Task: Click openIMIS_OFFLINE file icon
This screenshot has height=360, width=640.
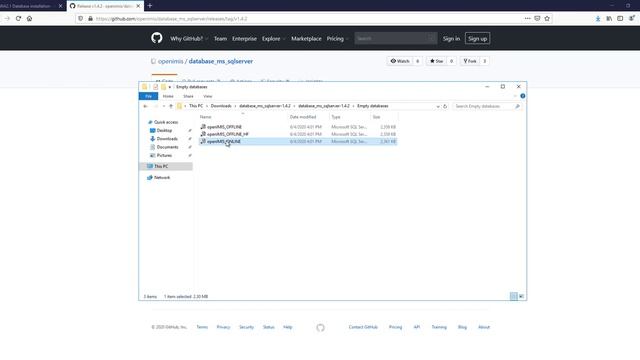Action: [203, 127]
